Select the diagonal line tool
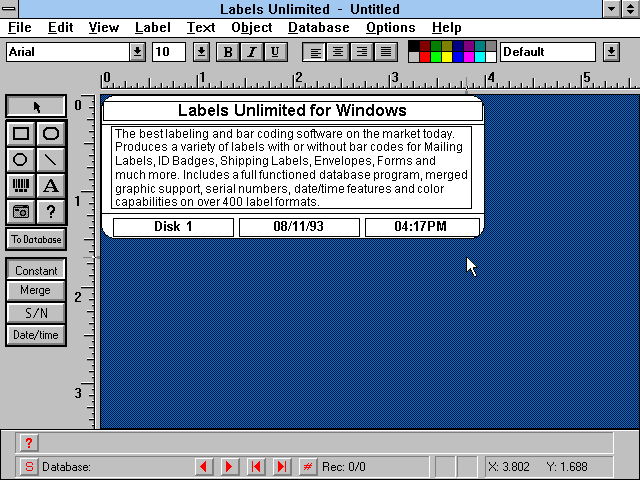 point(51,160)
